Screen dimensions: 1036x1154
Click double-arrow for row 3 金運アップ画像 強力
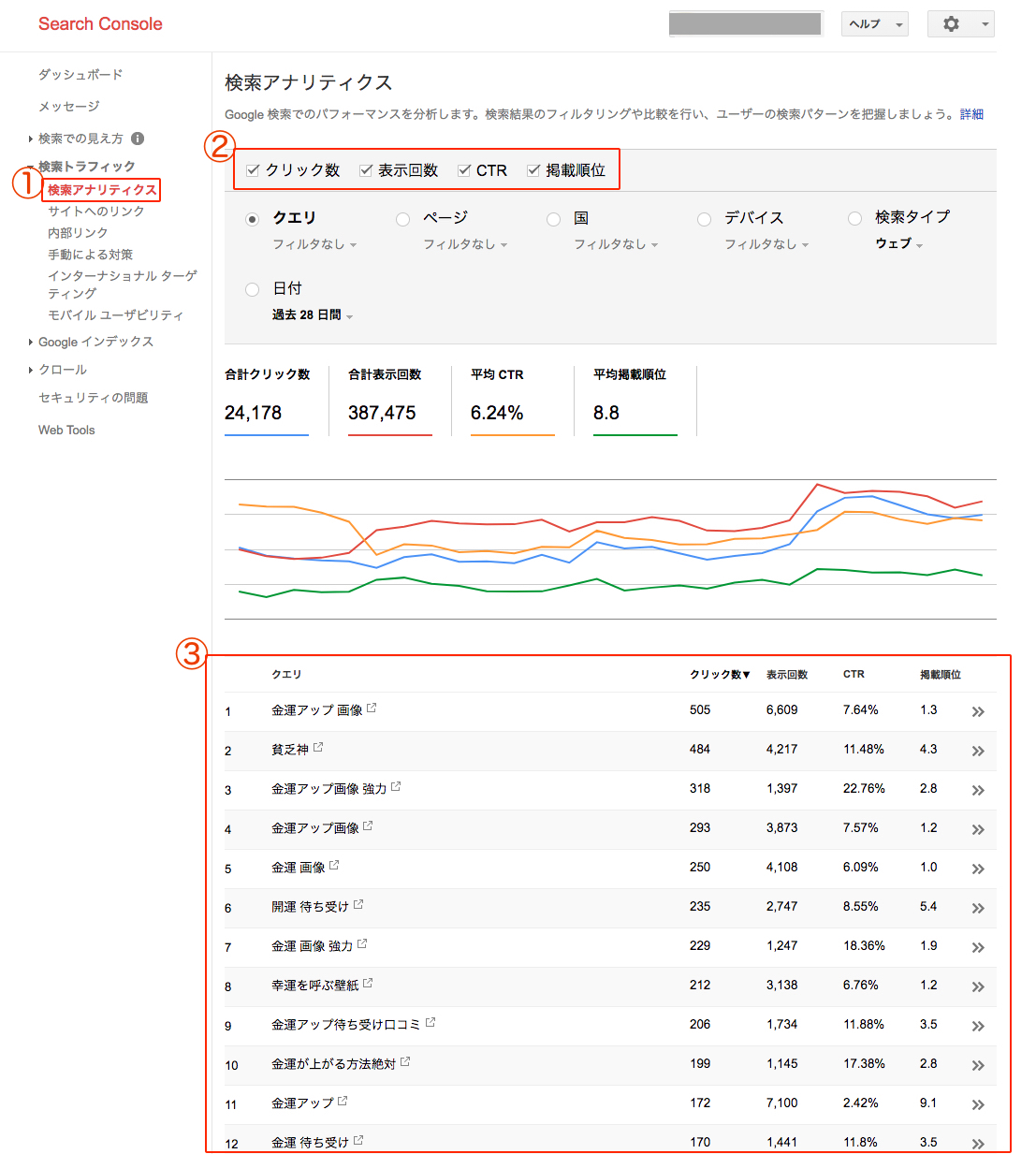pos(978,790)
